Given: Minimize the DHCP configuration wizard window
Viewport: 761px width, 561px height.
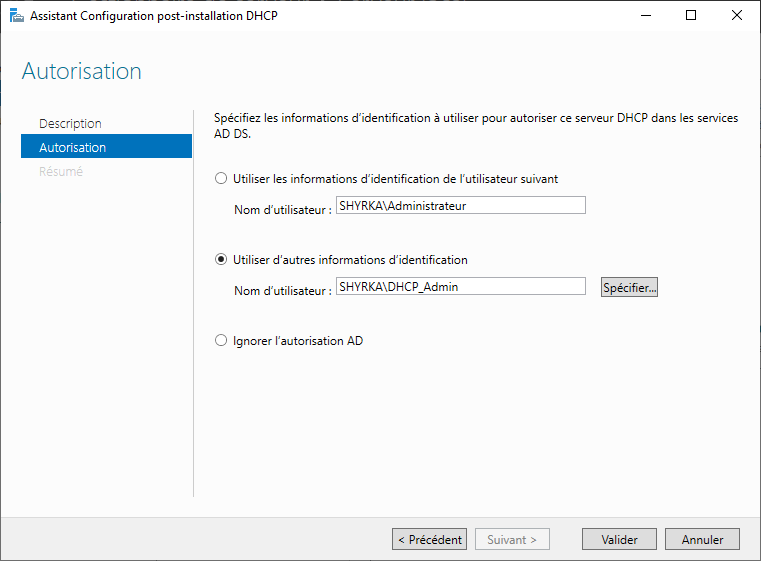Looking at the screenshot, I should pos(644,16).
